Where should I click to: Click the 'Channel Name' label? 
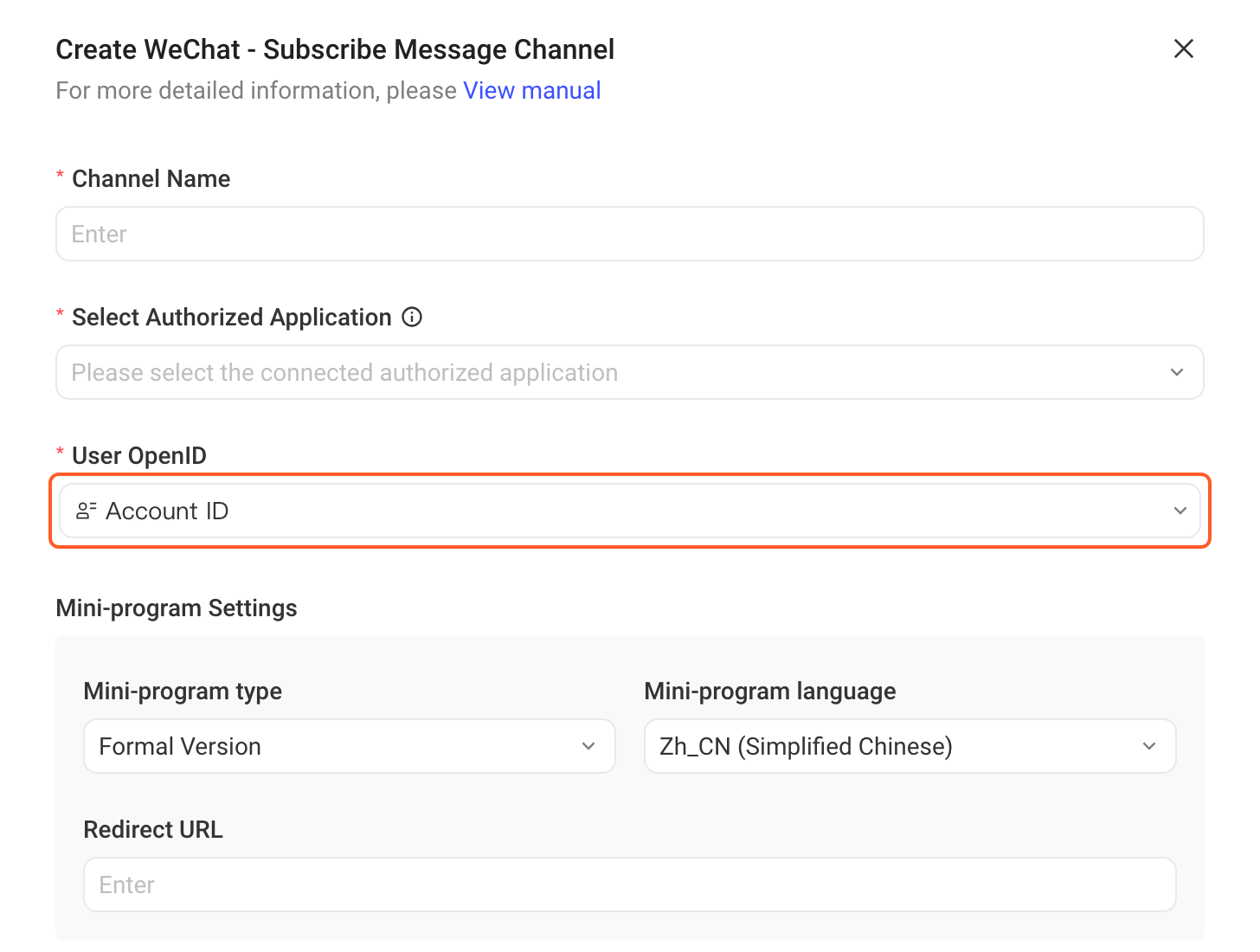coord(151,179)
